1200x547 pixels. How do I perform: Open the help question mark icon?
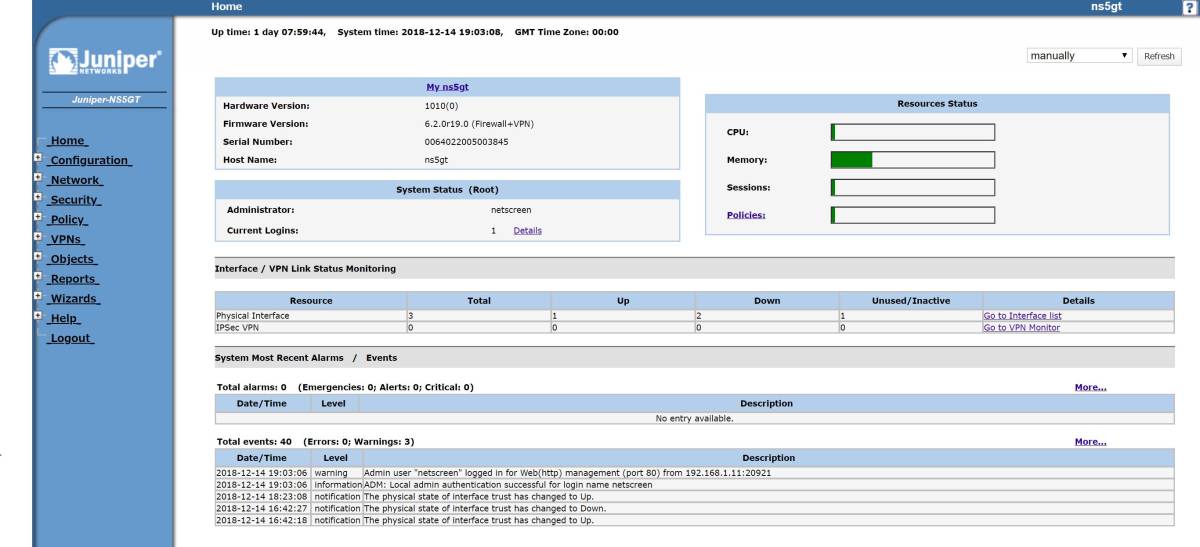pos(1189,7)
